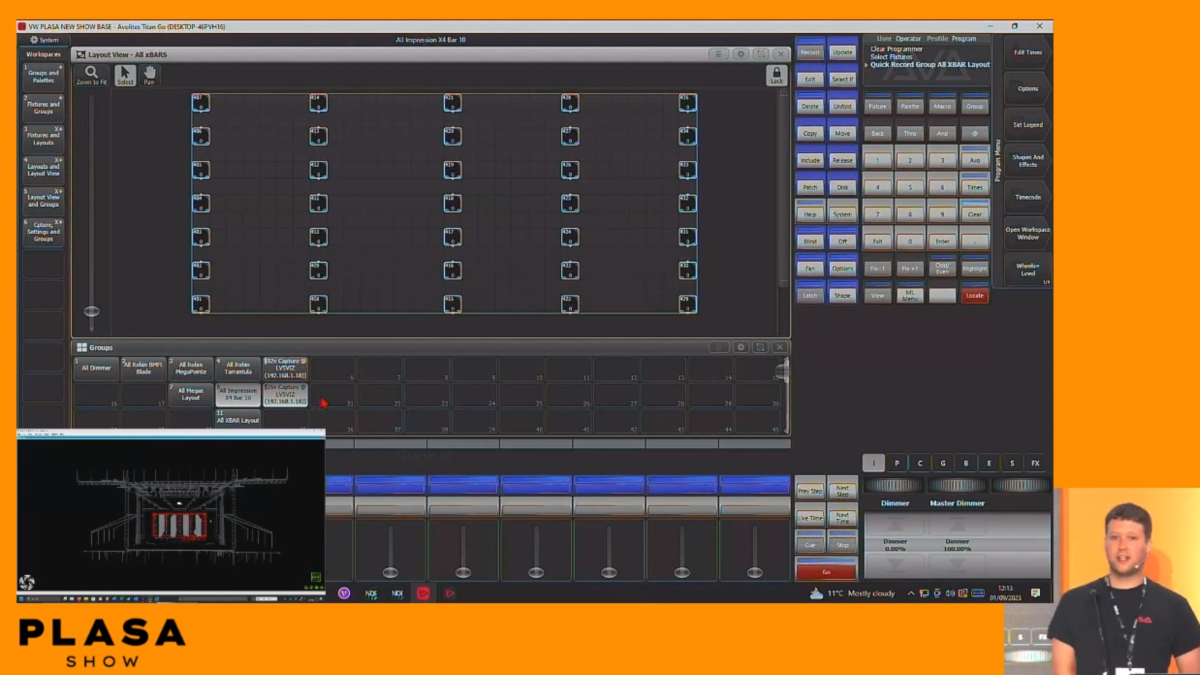Select the All Megas Layout group
Image resolution: width=1200 pixels, height=675 pixels.
click(190, 394)
